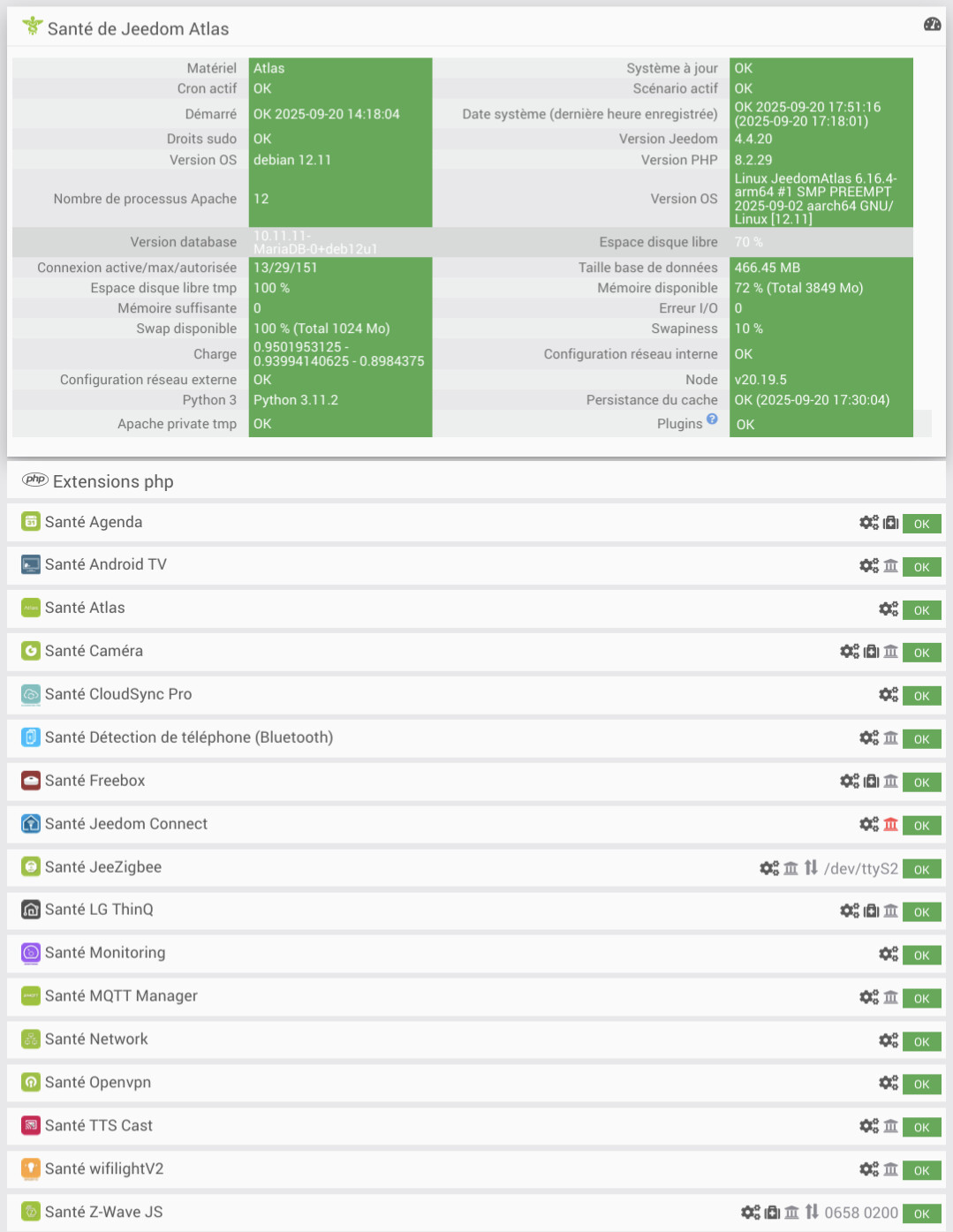Open Agenda plugin configuration gears icon
Screen dimensions: 953x1232
[869, 523]
